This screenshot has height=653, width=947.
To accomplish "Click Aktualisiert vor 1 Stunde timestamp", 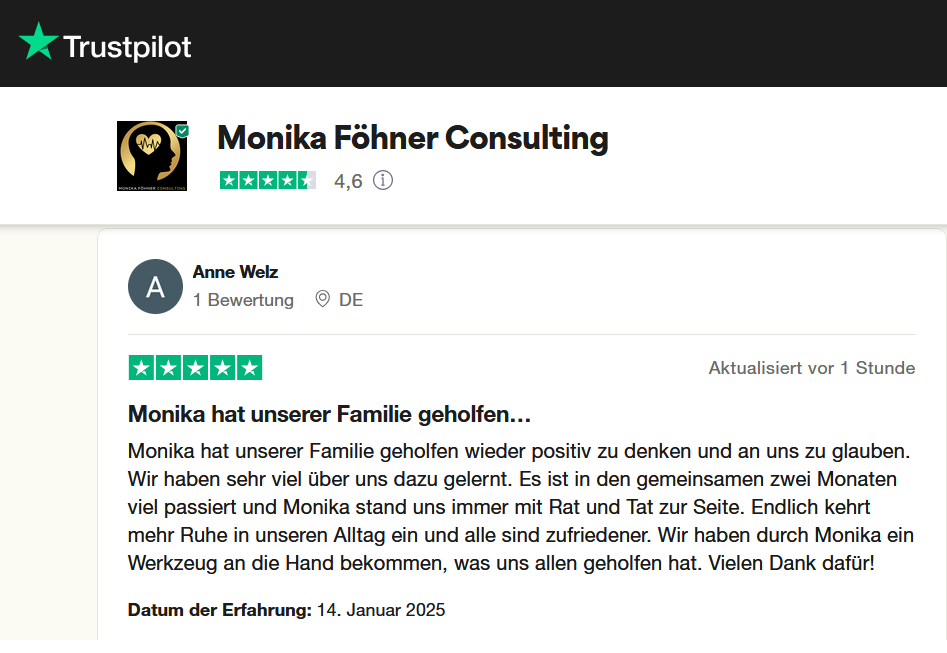I will [x=811, y=367].
